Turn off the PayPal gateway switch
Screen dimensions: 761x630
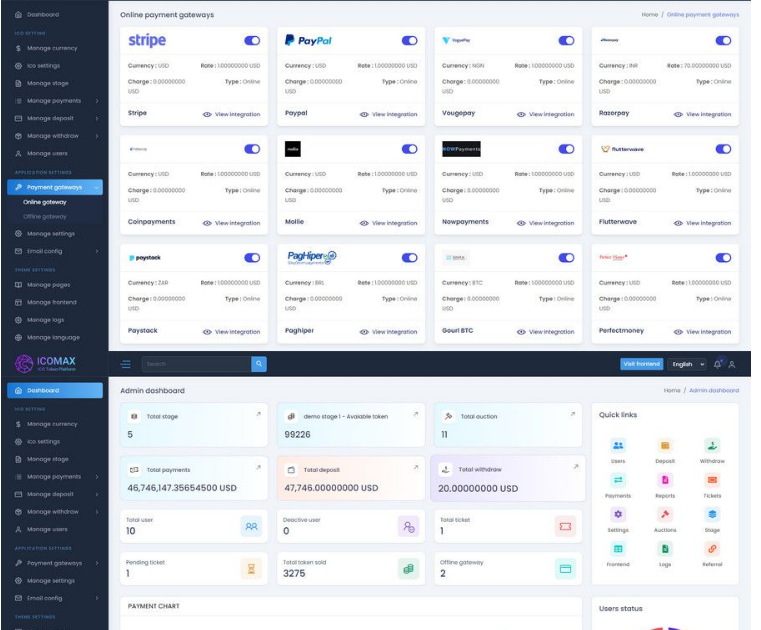point(410,41)
